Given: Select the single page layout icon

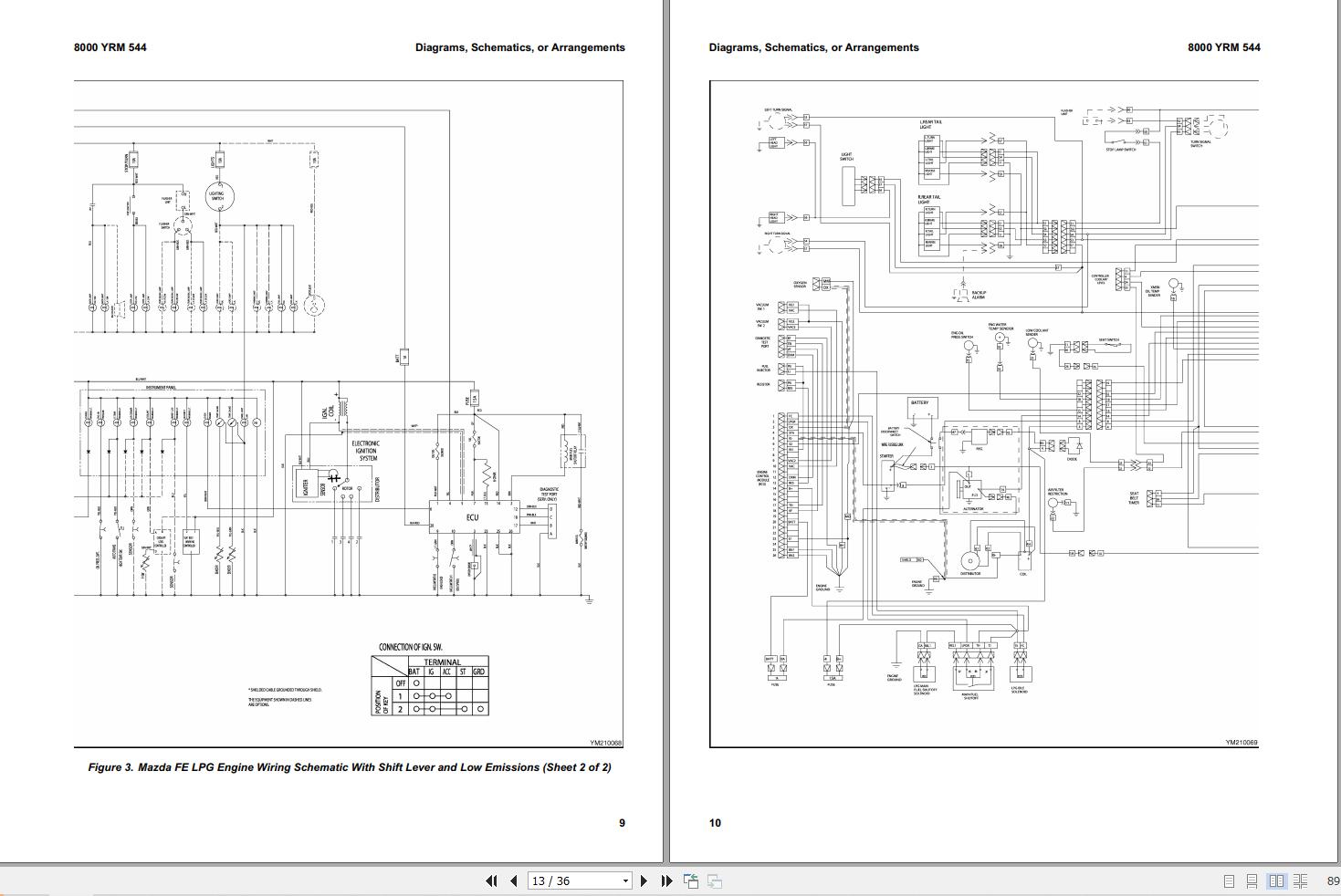Looking at the screenshot, I should 1230,881.
